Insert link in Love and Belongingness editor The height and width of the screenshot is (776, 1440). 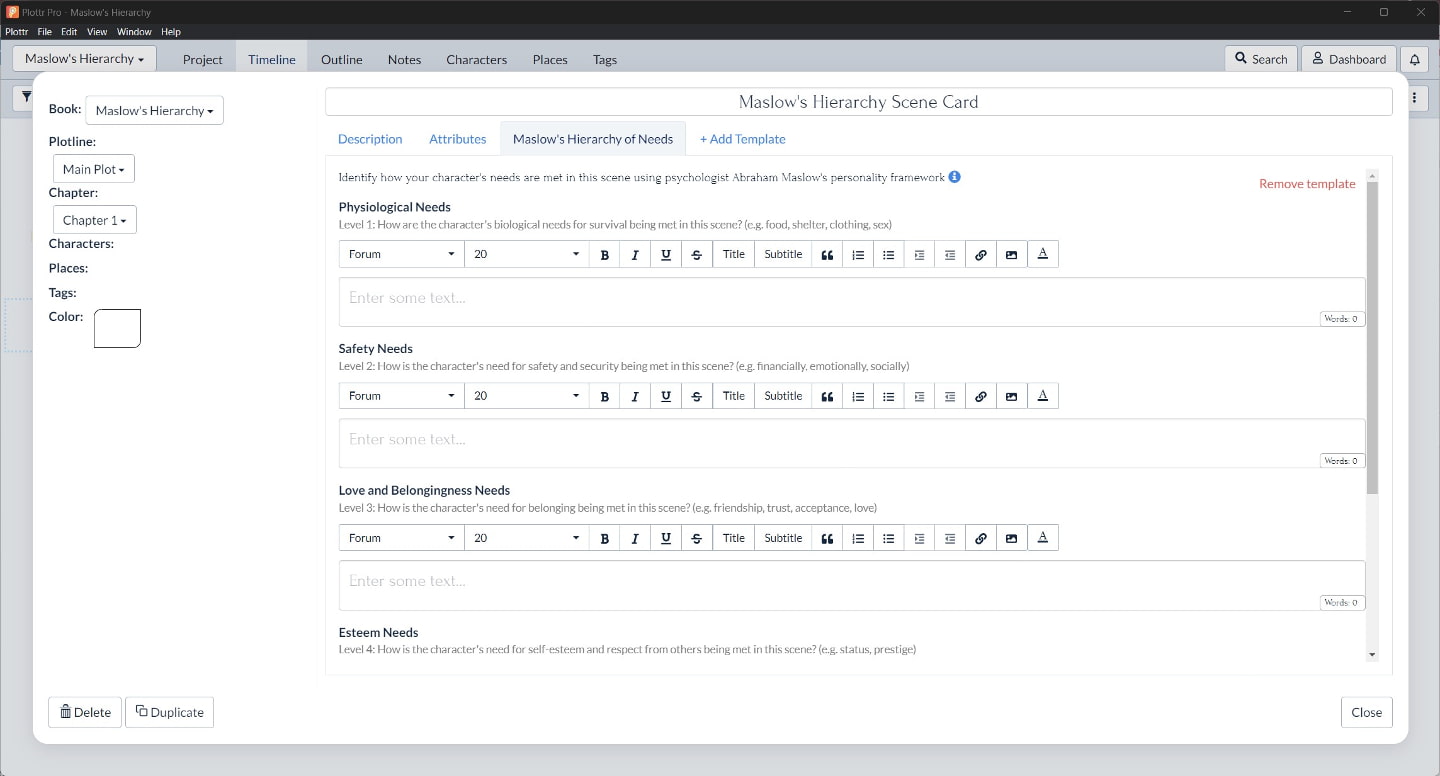point(981,538)
